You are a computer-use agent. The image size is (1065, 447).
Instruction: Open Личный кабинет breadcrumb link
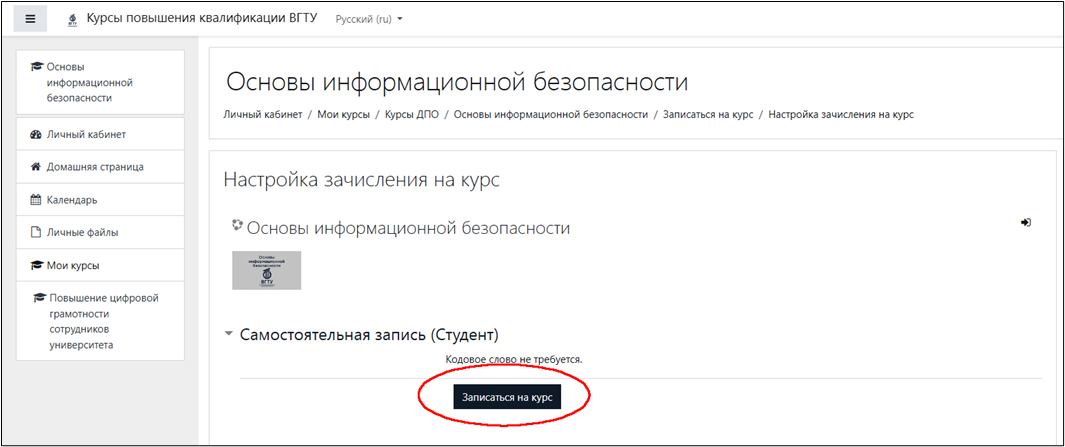point(262,115)
